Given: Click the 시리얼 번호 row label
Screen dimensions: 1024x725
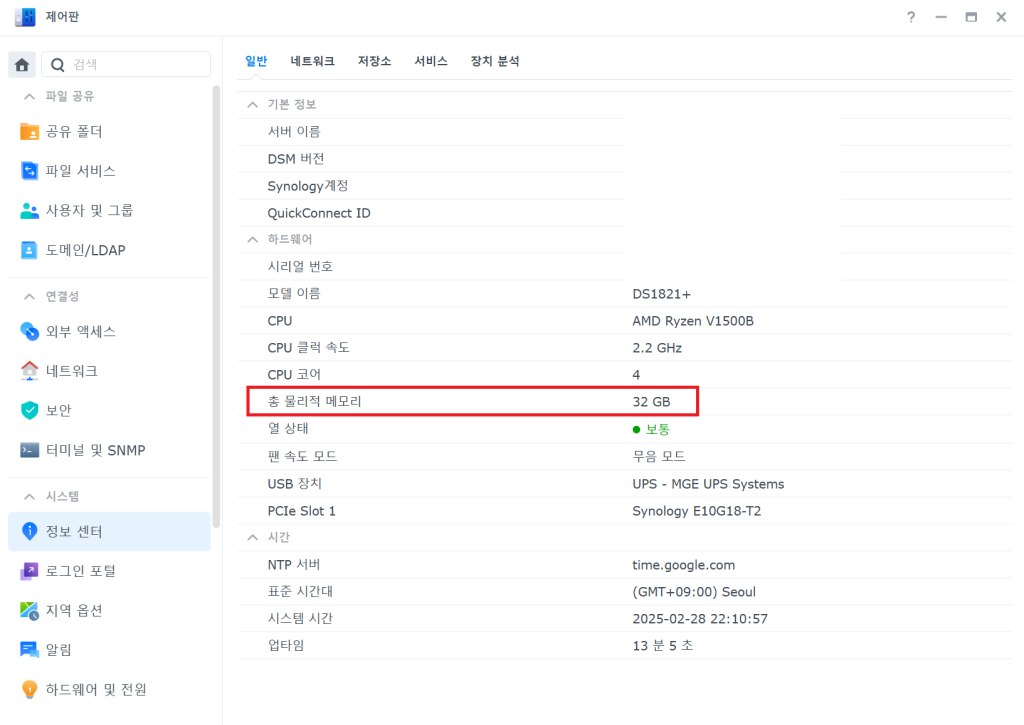Looking at the screenshot, I should coord(300,266).
